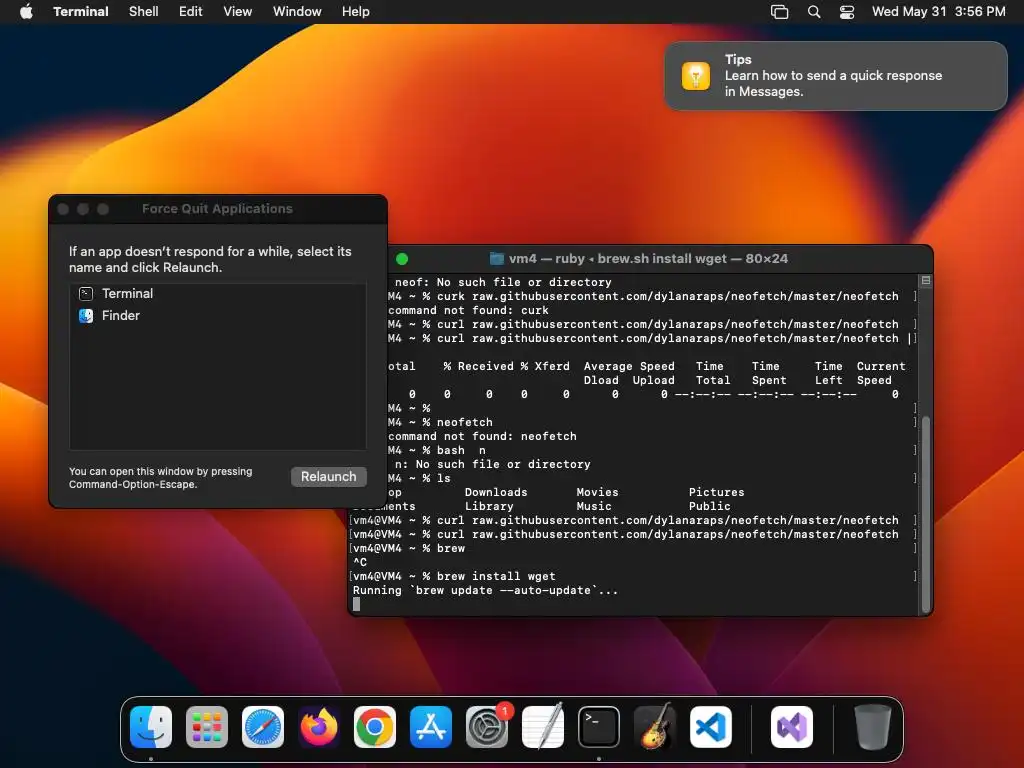Image resolution: width=1024 pixels, height=768 pixels.
Task: Click the 'Running brew update' output line
Action: tap(485, 590)
